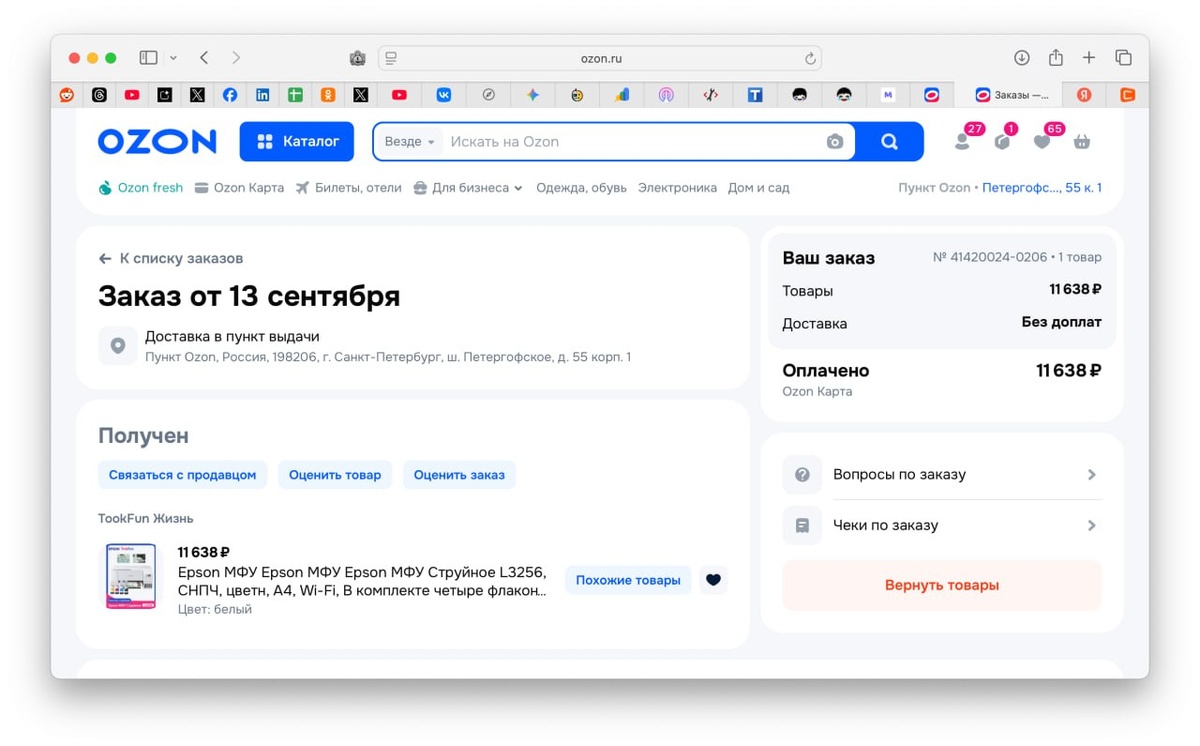Expand 'Вопросы по заказу' row
The width and height of the screenshot is (1200, 746).
click(x=942, y=475)
